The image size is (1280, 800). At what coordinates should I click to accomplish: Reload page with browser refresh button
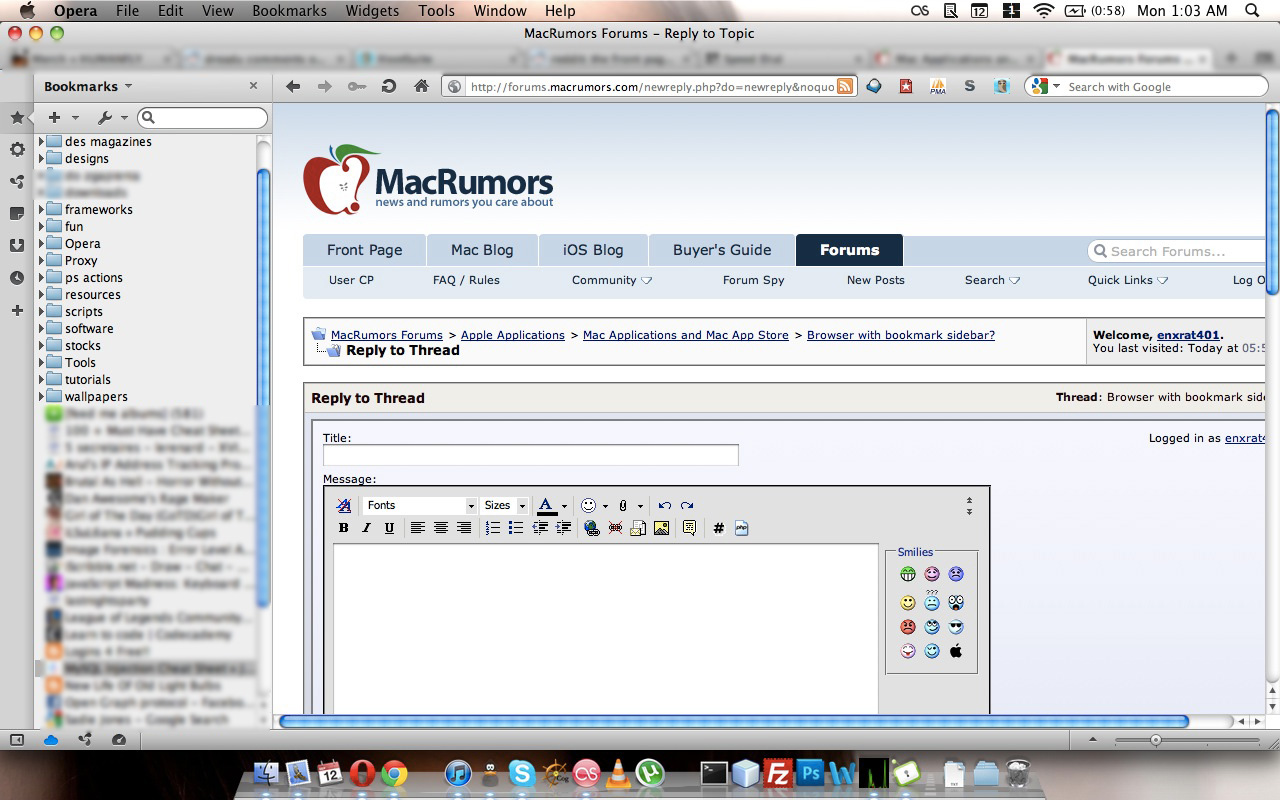(x=389, y=86)
